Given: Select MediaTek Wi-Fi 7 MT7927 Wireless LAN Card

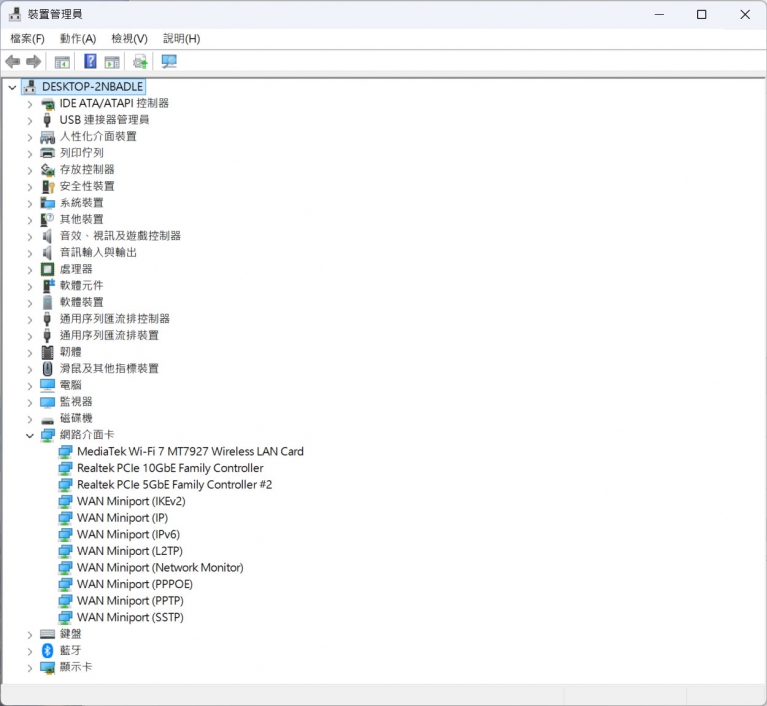Looking at the screenshot, I should pos(190,451).
